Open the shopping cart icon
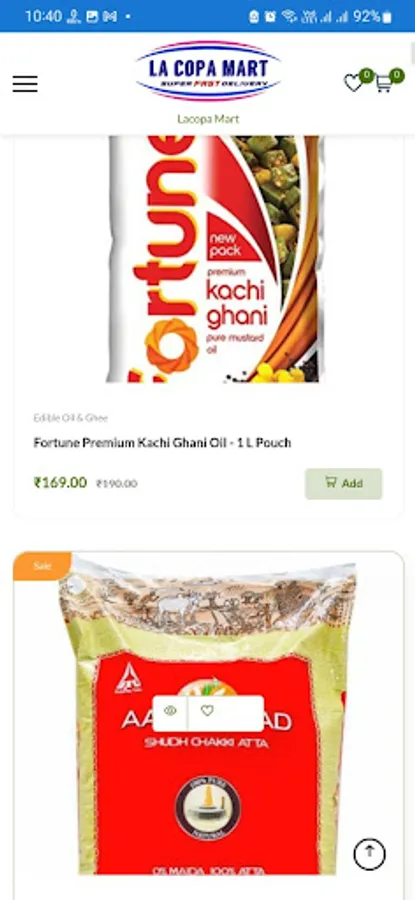The image size is (415, 900). click(383, 84)
